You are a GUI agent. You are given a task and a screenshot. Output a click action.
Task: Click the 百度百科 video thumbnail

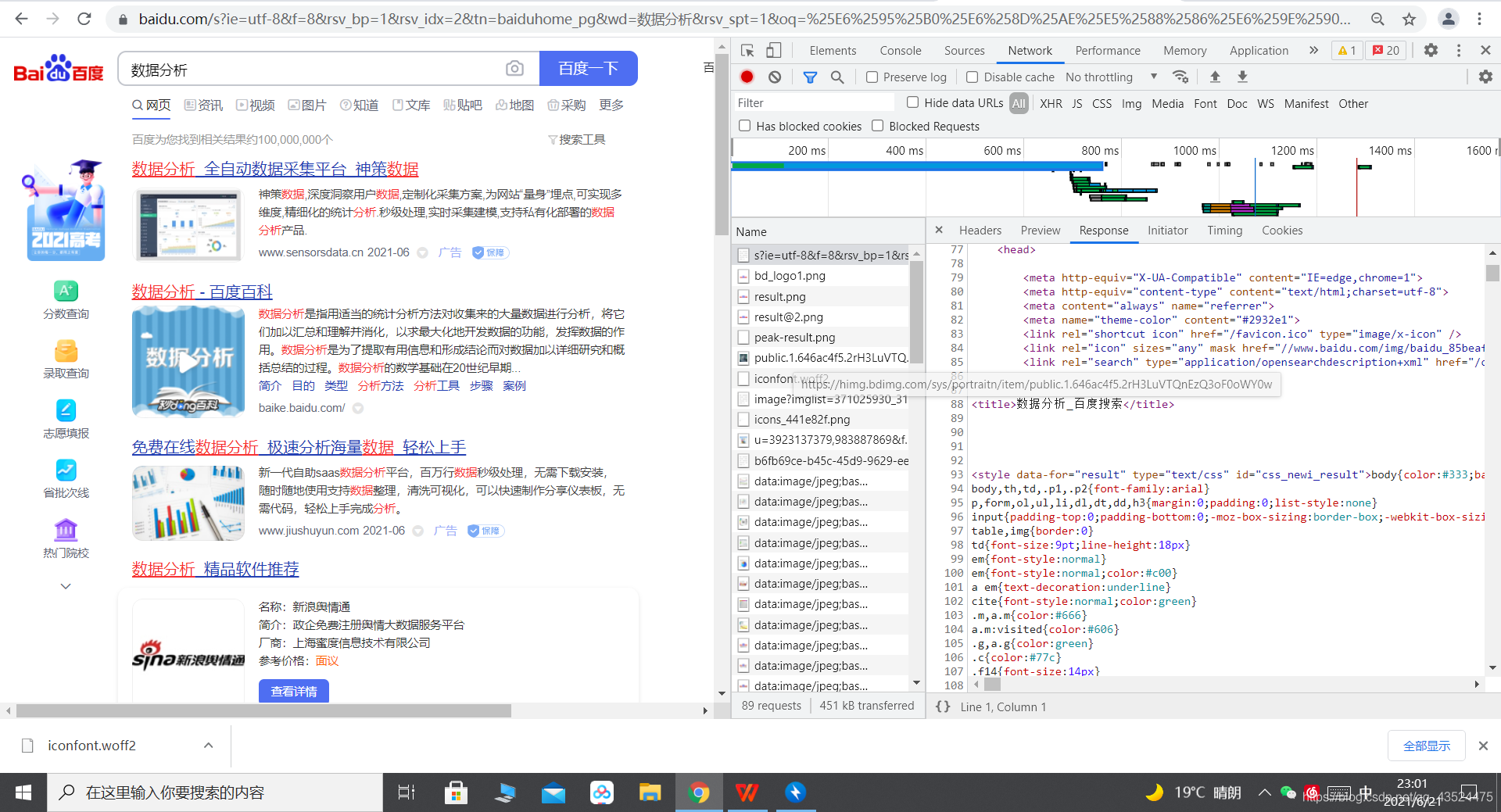click(x=188, y=361)
